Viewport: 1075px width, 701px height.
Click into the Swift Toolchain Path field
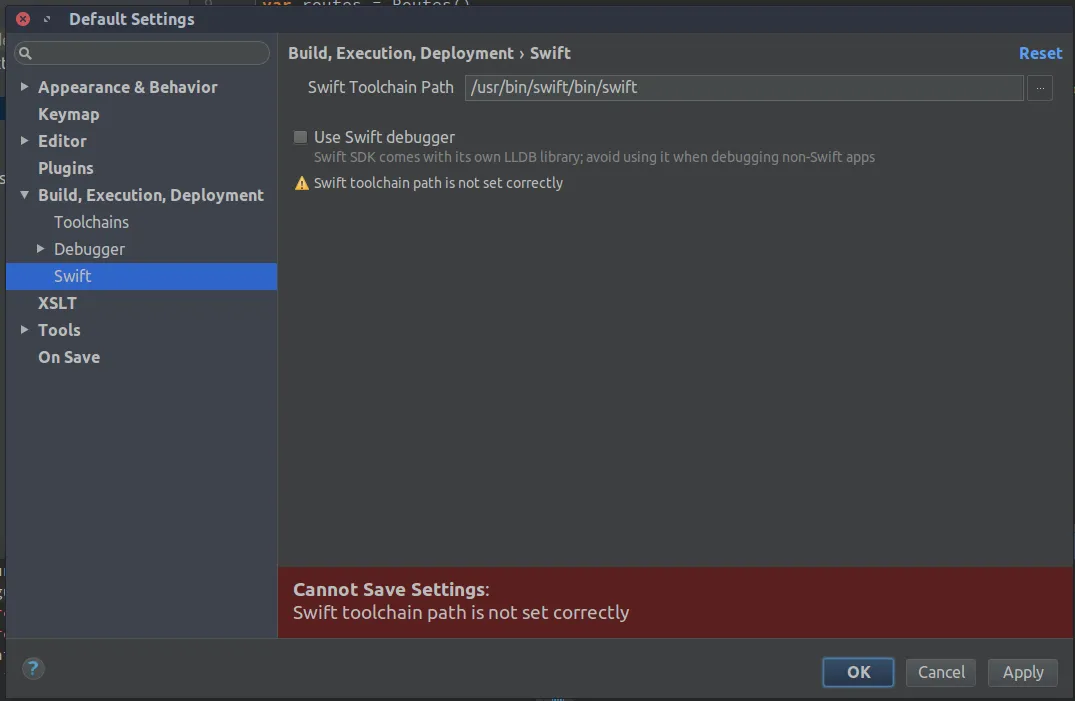pos(744,88)
